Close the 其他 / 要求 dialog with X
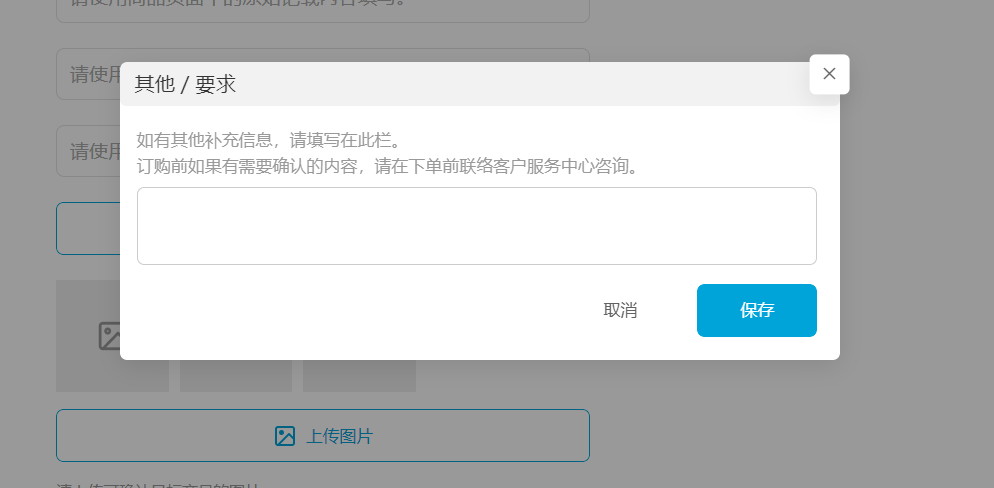This screenshot has height=488, width=994. (x=829, y=74)
